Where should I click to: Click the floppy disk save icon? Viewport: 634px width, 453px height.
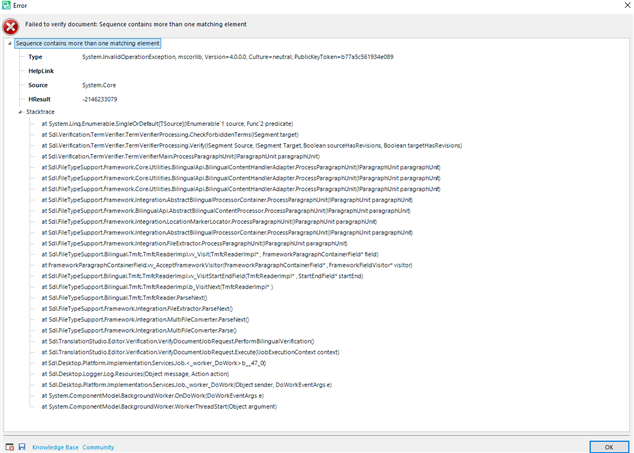tap(22, 447)
